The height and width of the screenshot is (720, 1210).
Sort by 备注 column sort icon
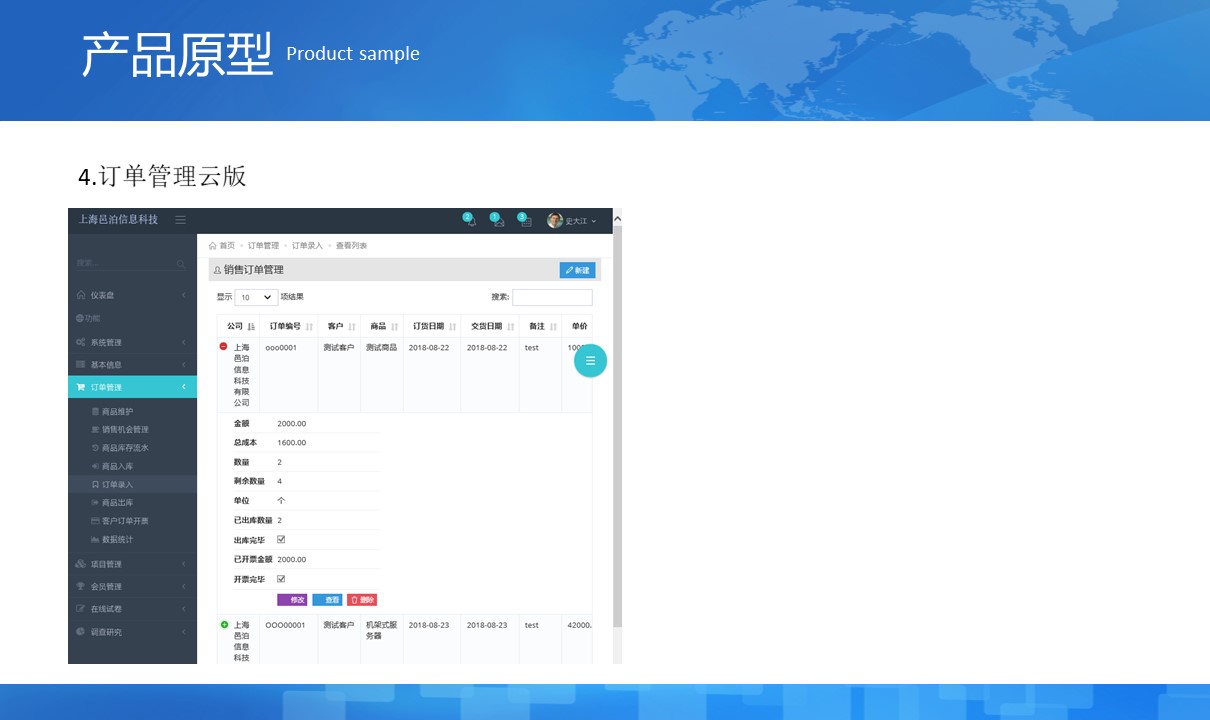(553, 327)
